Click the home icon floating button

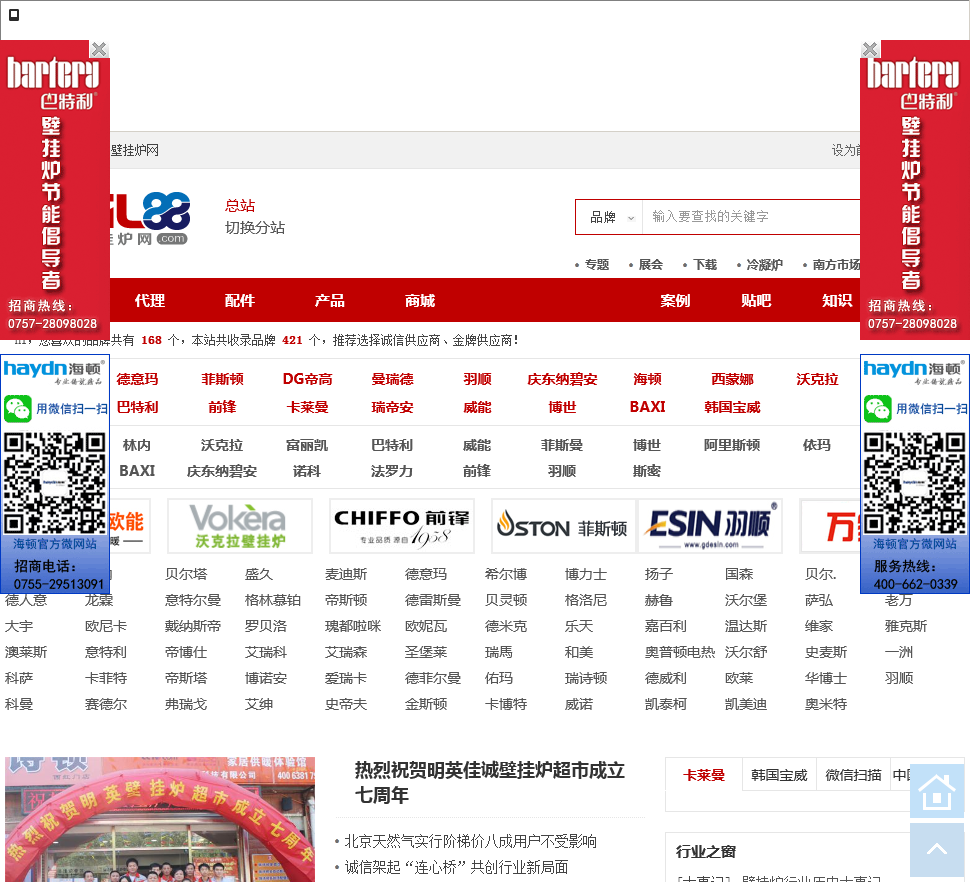pos(937,790)
